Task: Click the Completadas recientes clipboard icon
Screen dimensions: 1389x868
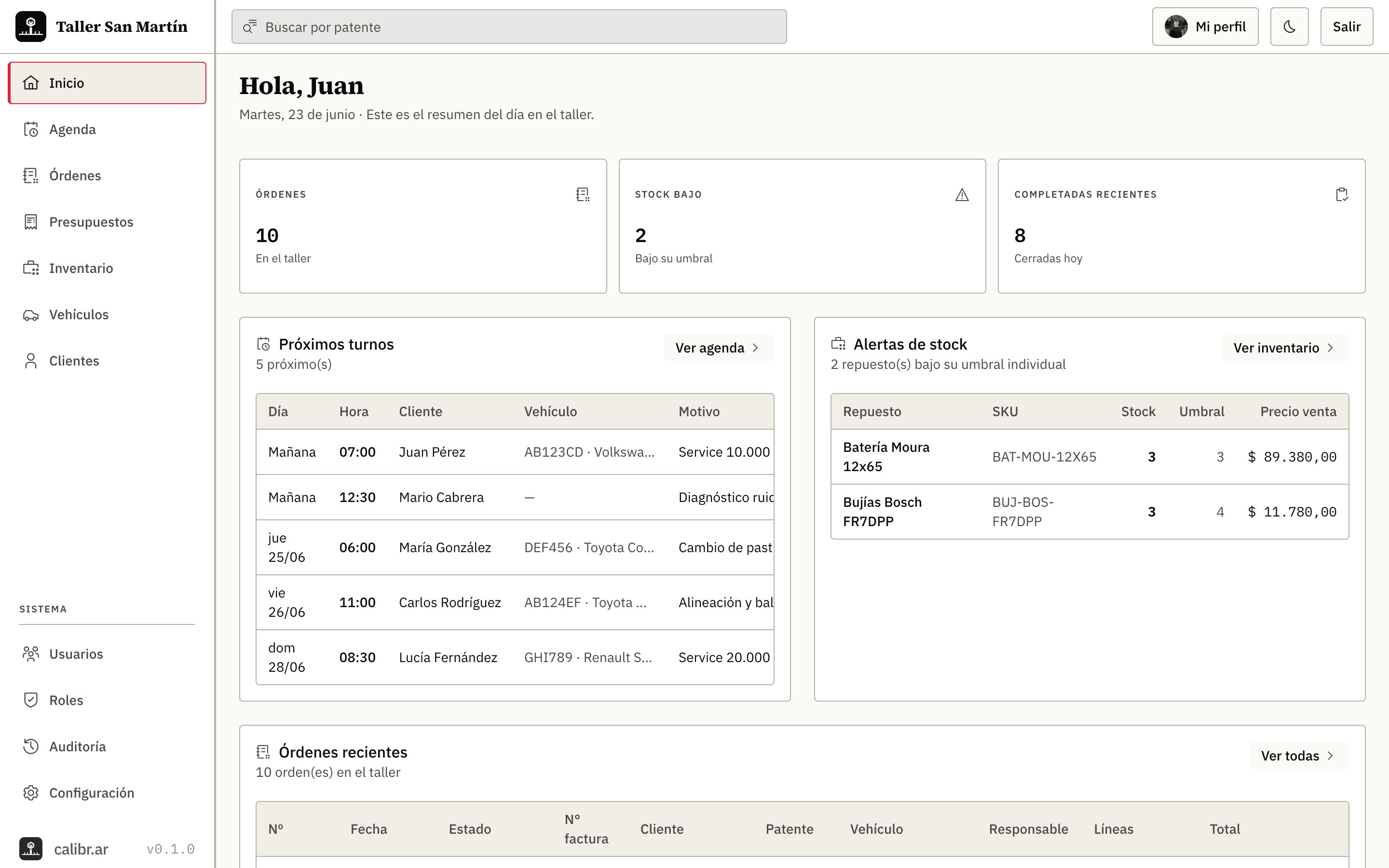Action: click(1341, 195)
